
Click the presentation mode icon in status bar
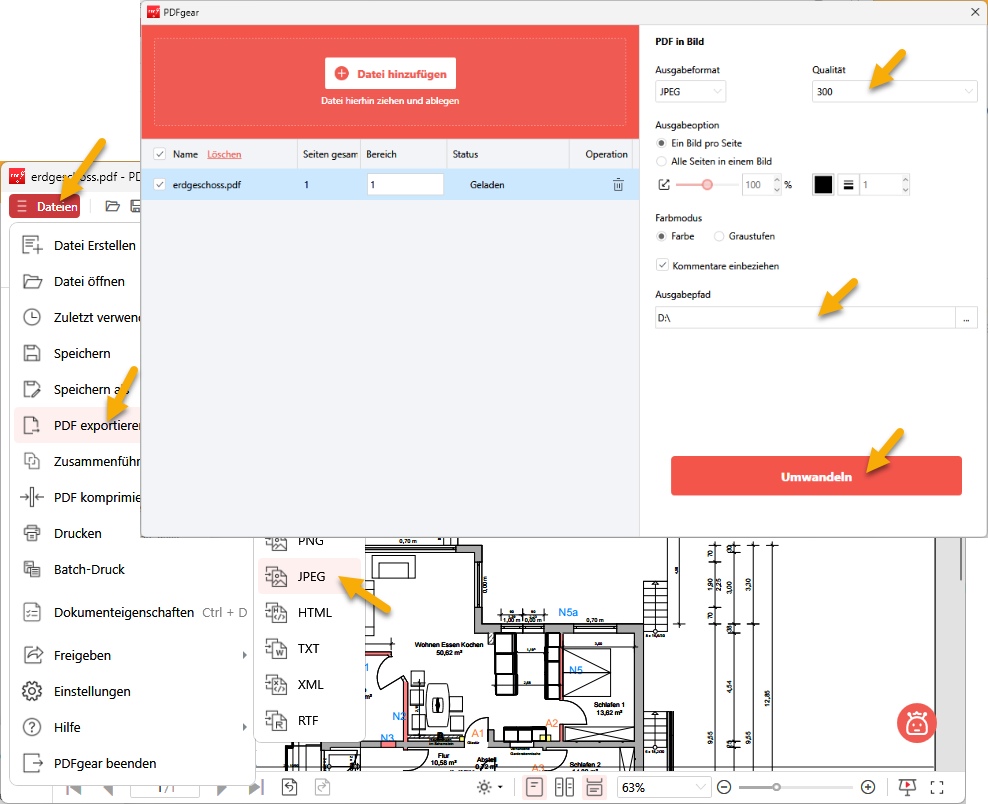click(x=907, y=787)
